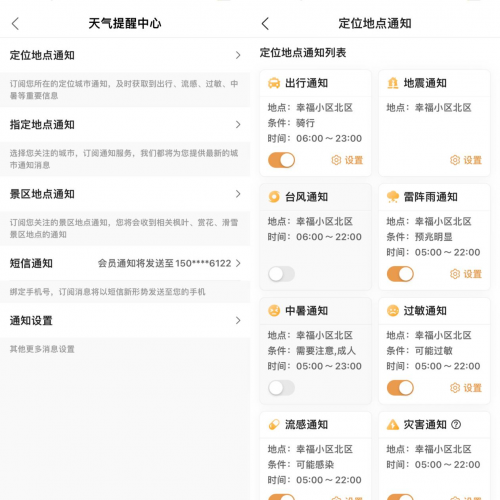Open 设置 for 雷阵雨通知 card

pos(466,274)
